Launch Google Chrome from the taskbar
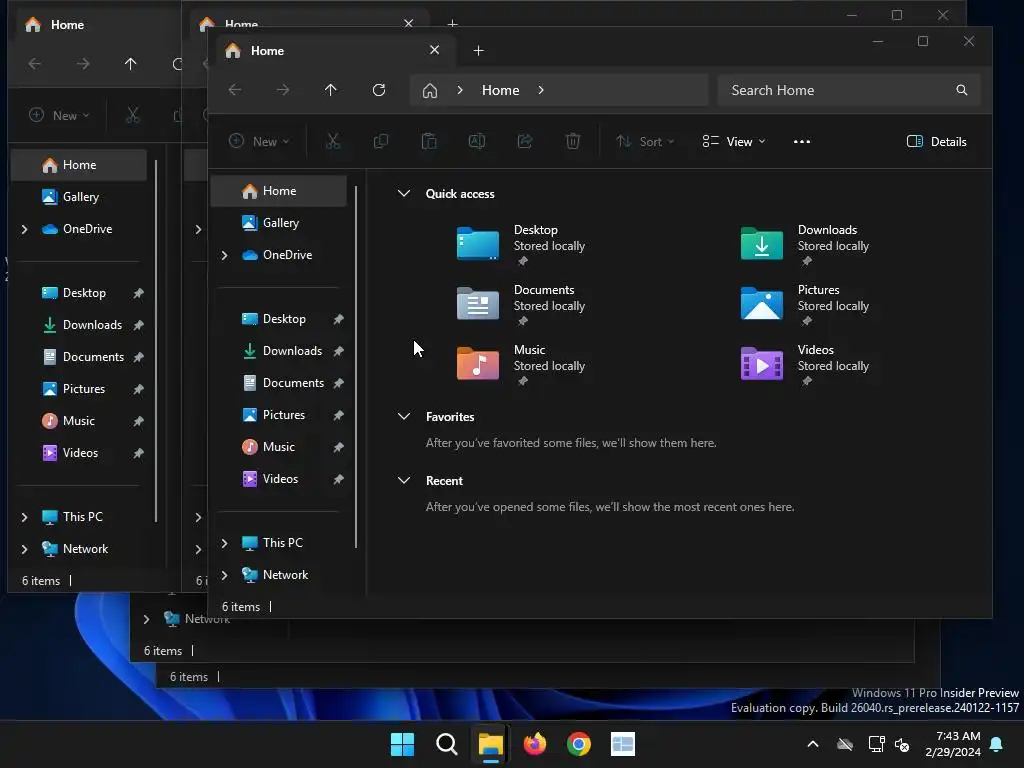1024x768 pixels. pyautogui.click(x=579, y=744)
